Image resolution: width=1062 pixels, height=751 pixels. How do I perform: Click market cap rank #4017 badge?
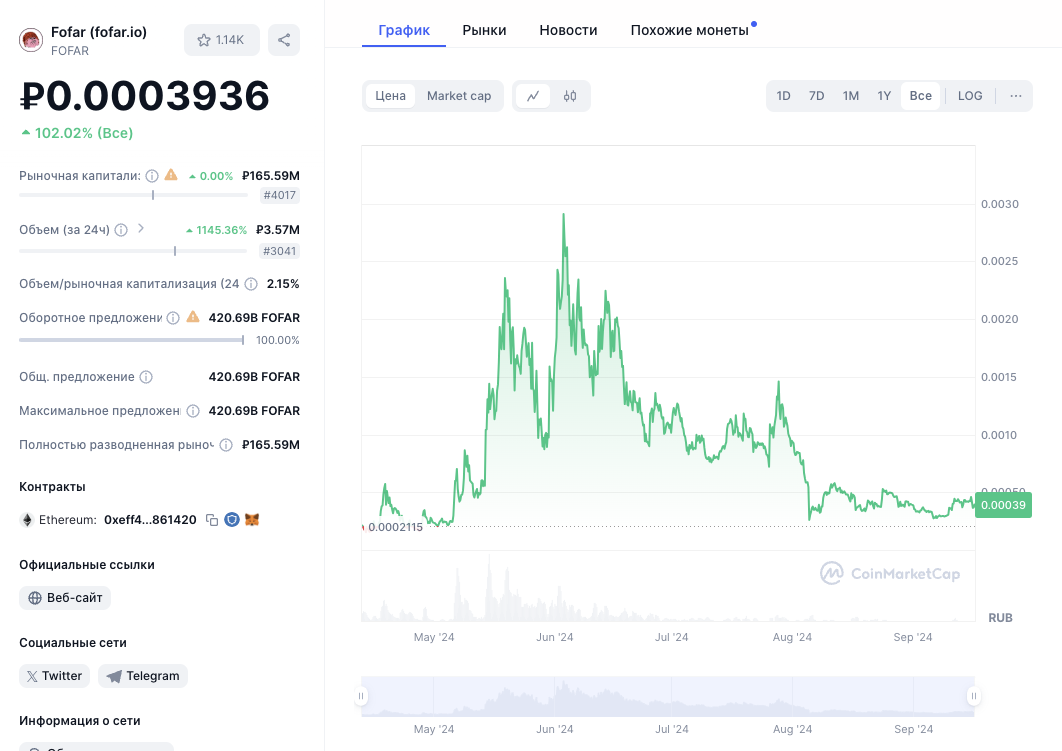(280, 196)
